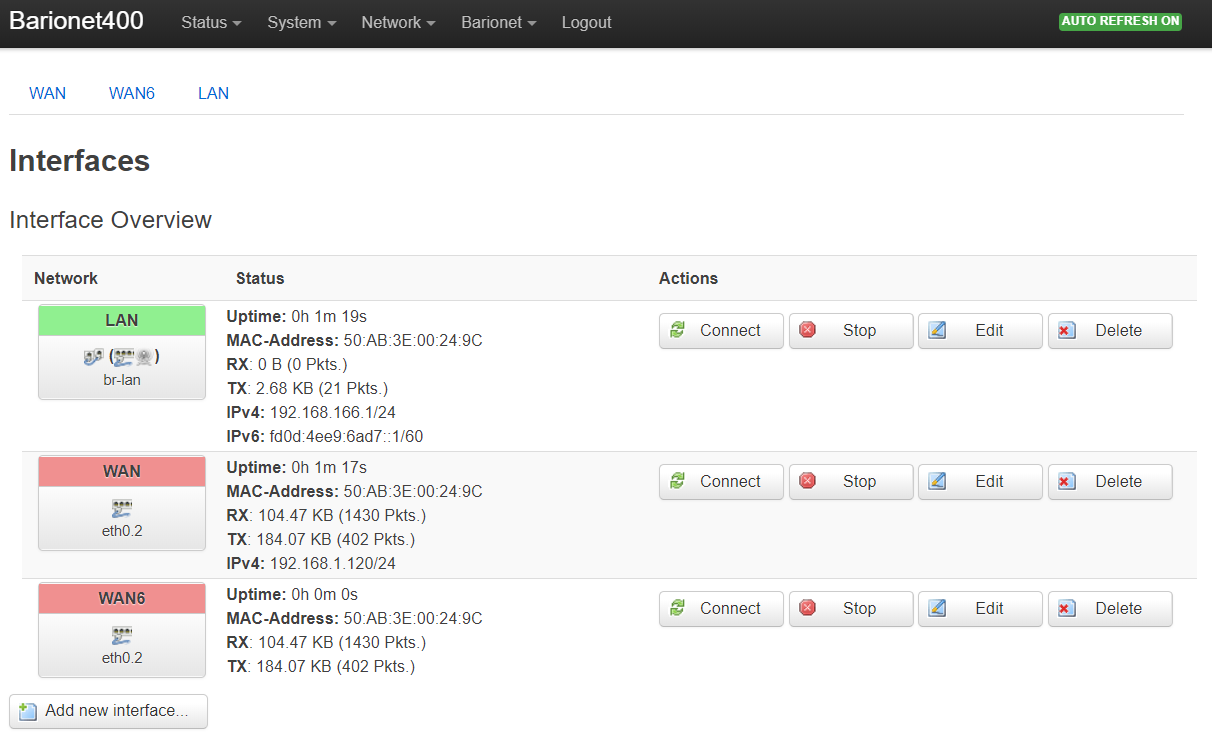
Task: Open the Status dropdown menu
Action: 210,22
